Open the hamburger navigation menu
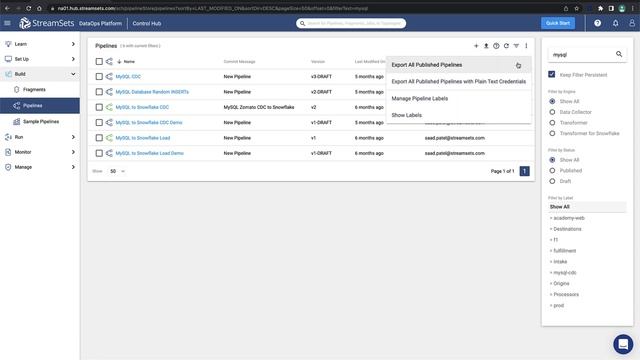This screenshot has width=640, height=360. pos(7,23)
